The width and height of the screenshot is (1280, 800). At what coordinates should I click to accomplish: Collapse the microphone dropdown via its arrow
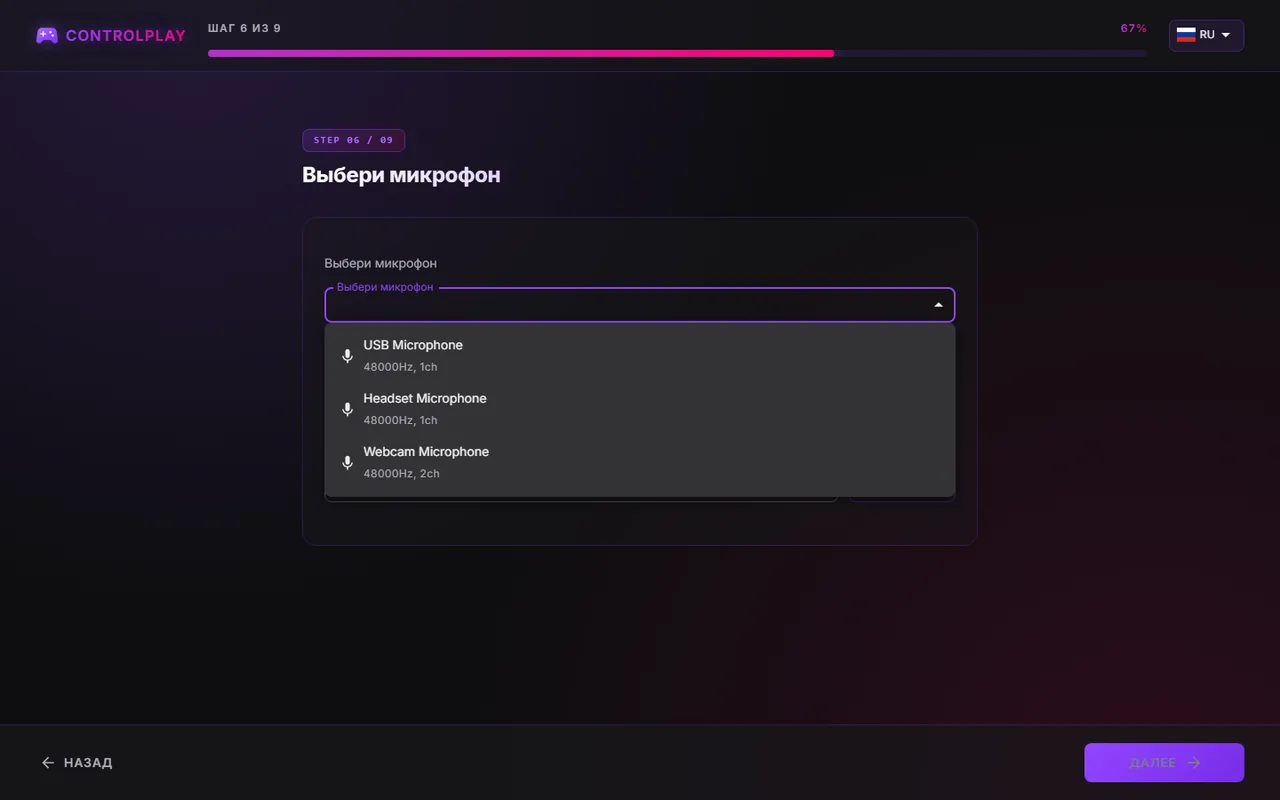click(938, 305)
